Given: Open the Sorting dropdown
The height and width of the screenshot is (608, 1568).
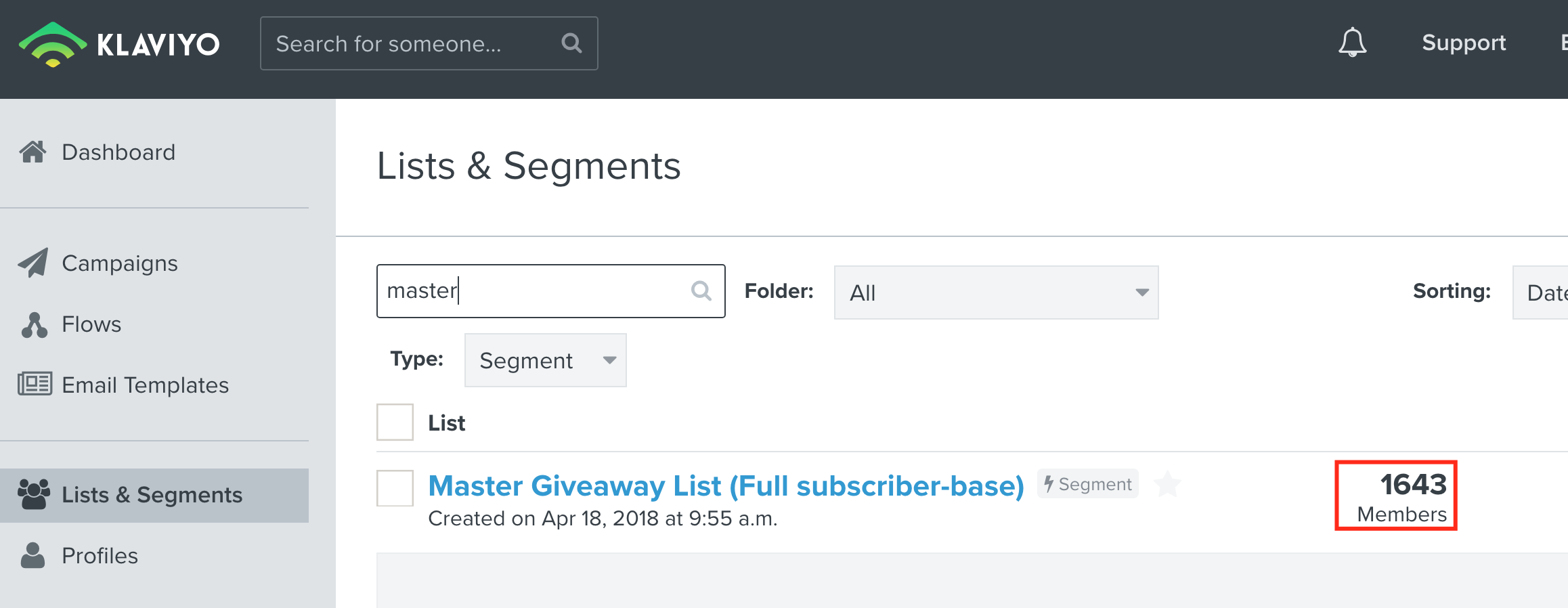Looking at the screenshot, I should coord(1541,292).
